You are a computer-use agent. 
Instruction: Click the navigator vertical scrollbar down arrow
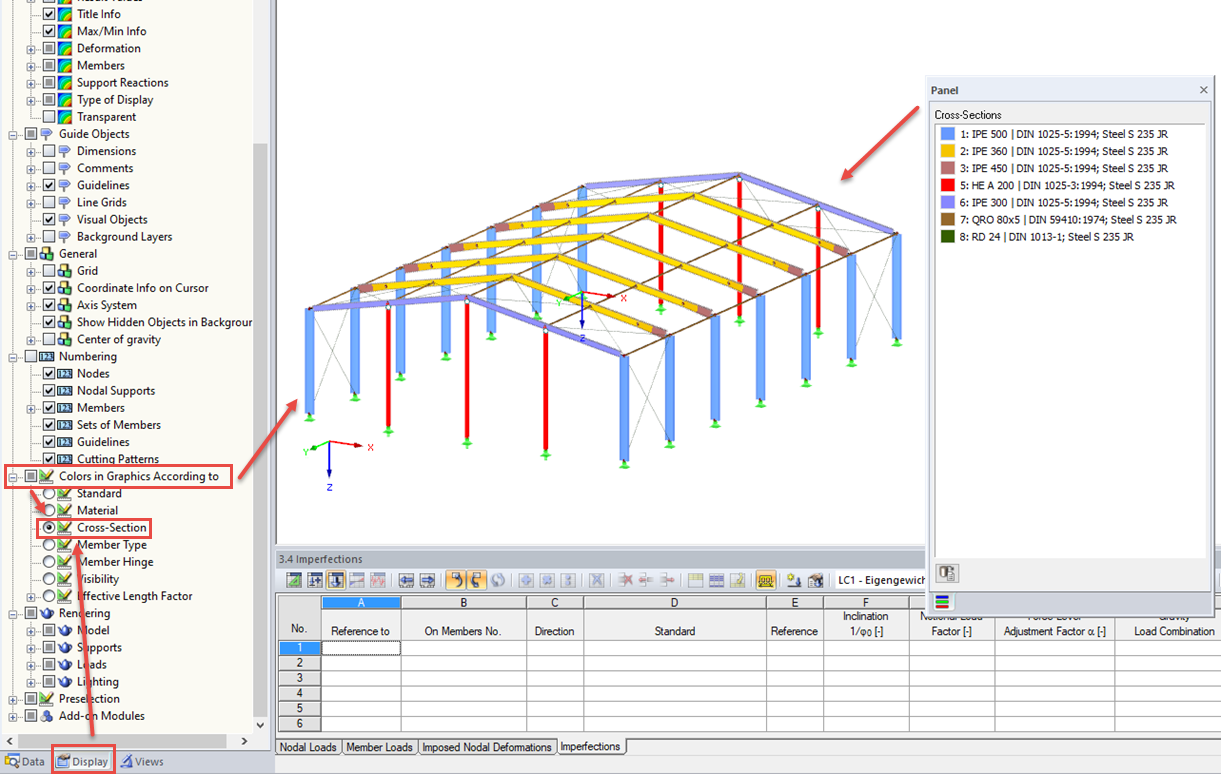(x=261, y=726)
